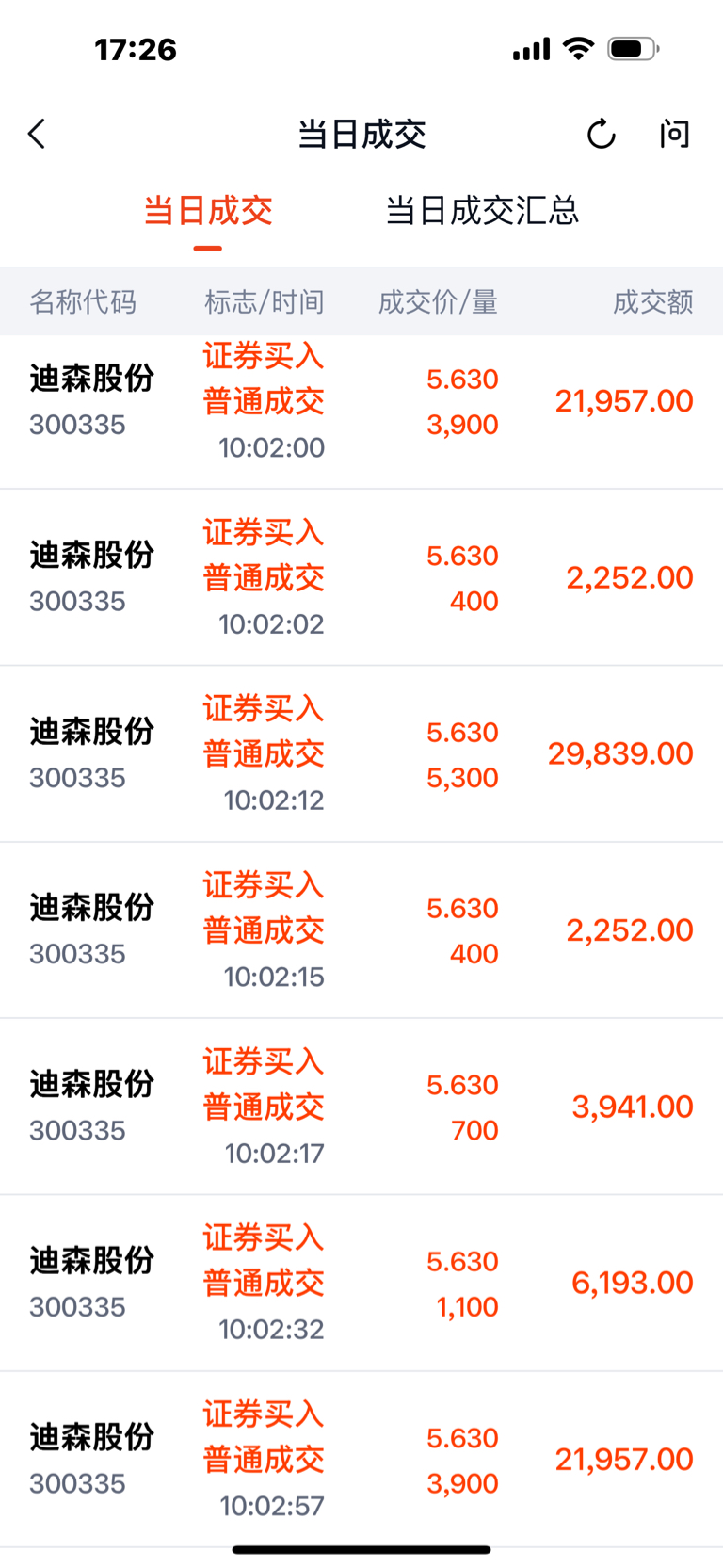Tap the 名称代码 column header
Screen dimensions: 723x1568
83,301
